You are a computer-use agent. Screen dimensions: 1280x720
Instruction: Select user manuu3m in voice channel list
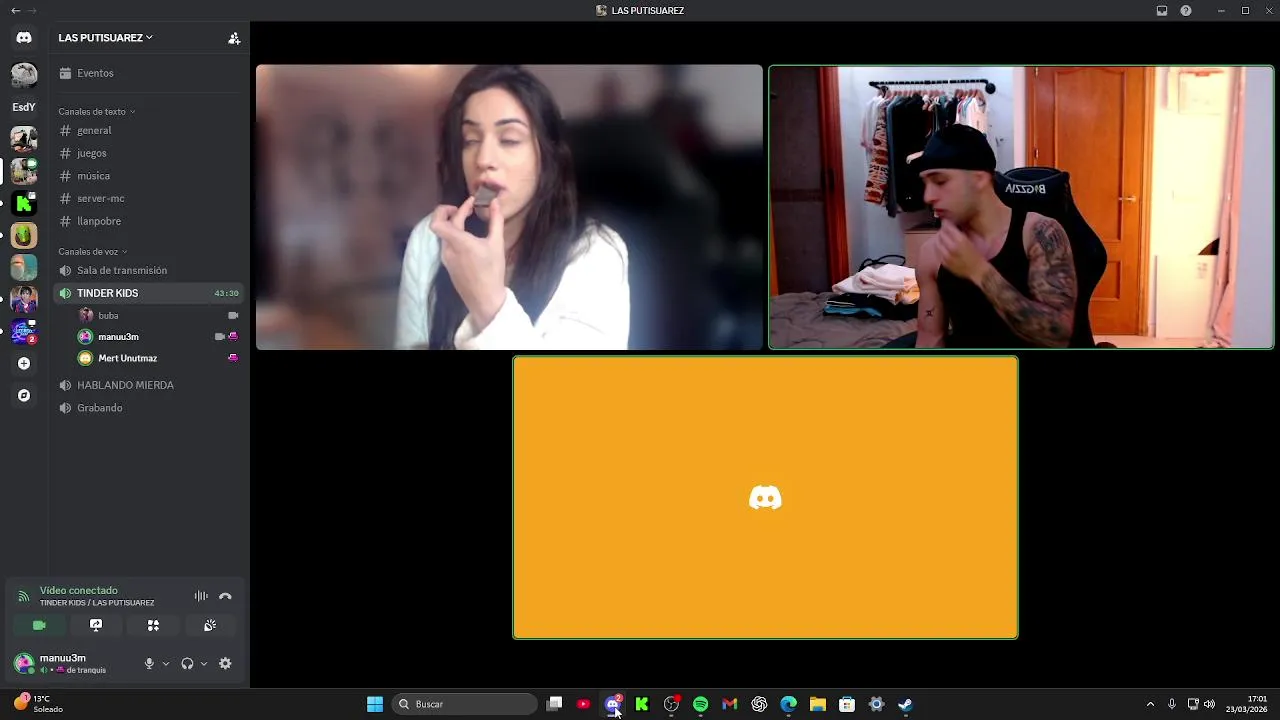160,337
